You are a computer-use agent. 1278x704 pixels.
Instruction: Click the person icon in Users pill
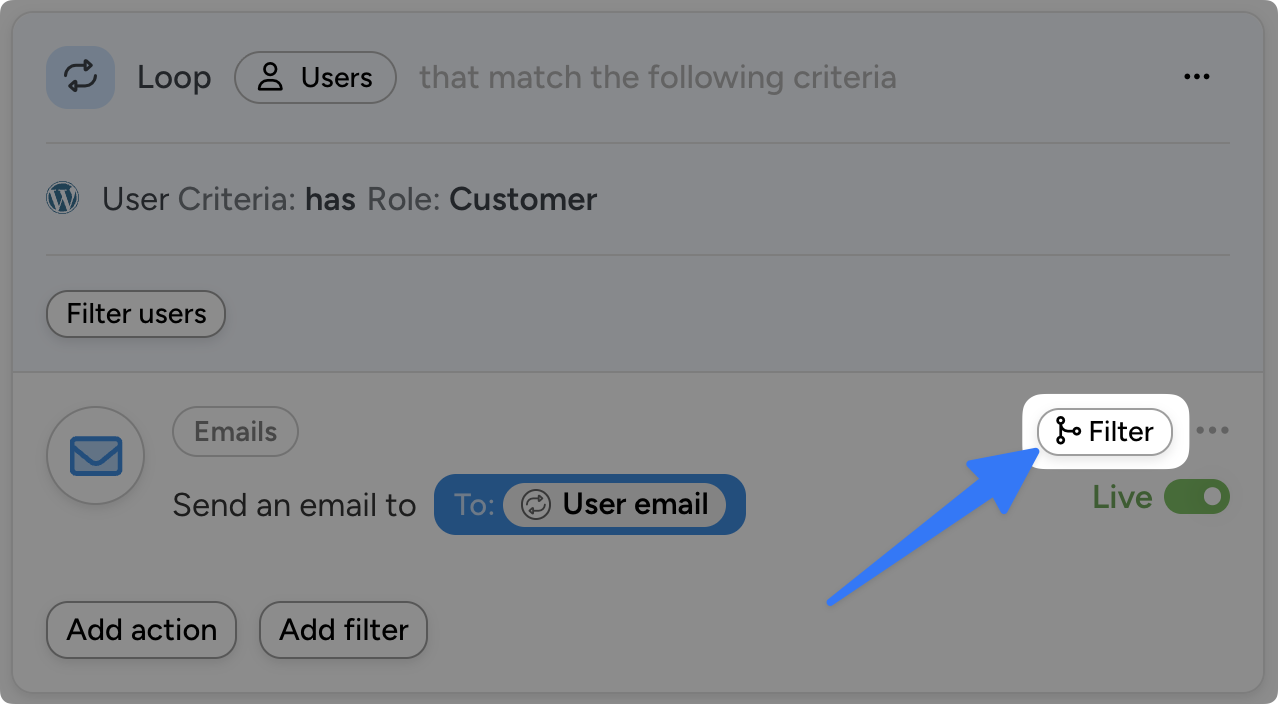[x=270, y=78]
